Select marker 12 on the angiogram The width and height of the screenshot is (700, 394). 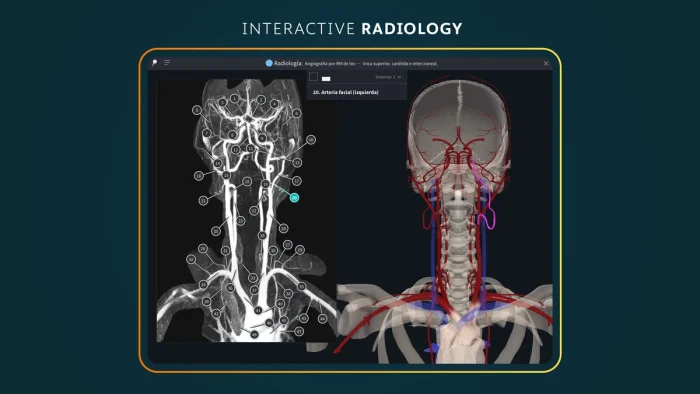pos(235,149)
